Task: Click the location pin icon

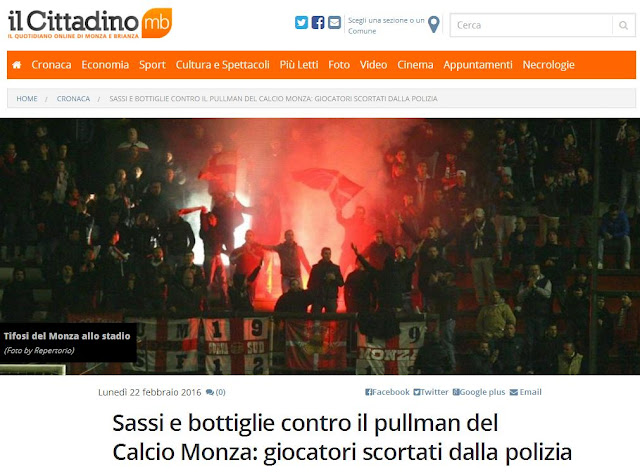Action: coord(434,24)
